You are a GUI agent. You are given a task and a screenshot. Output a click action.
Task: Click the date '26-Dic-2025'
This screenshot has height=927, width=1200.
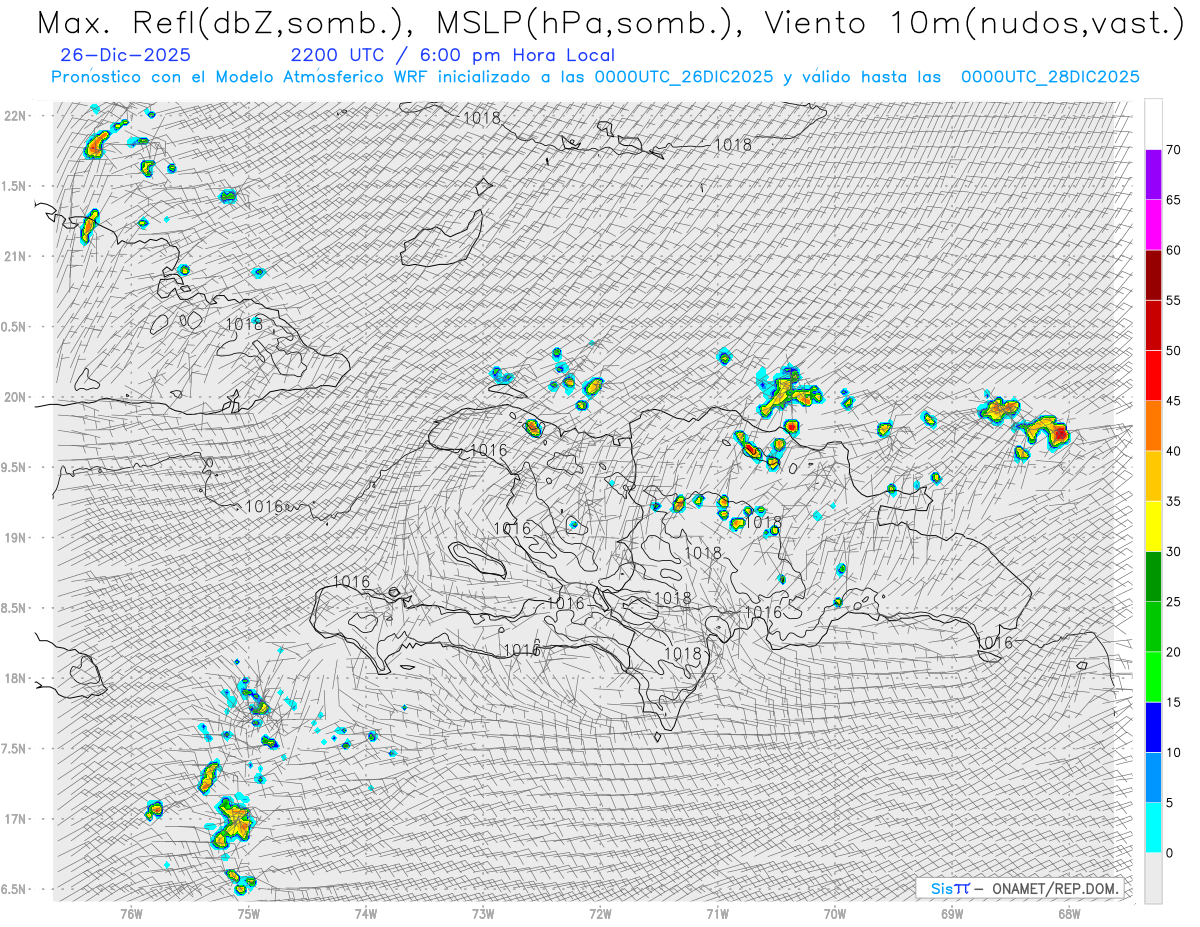tap(126, 55)
